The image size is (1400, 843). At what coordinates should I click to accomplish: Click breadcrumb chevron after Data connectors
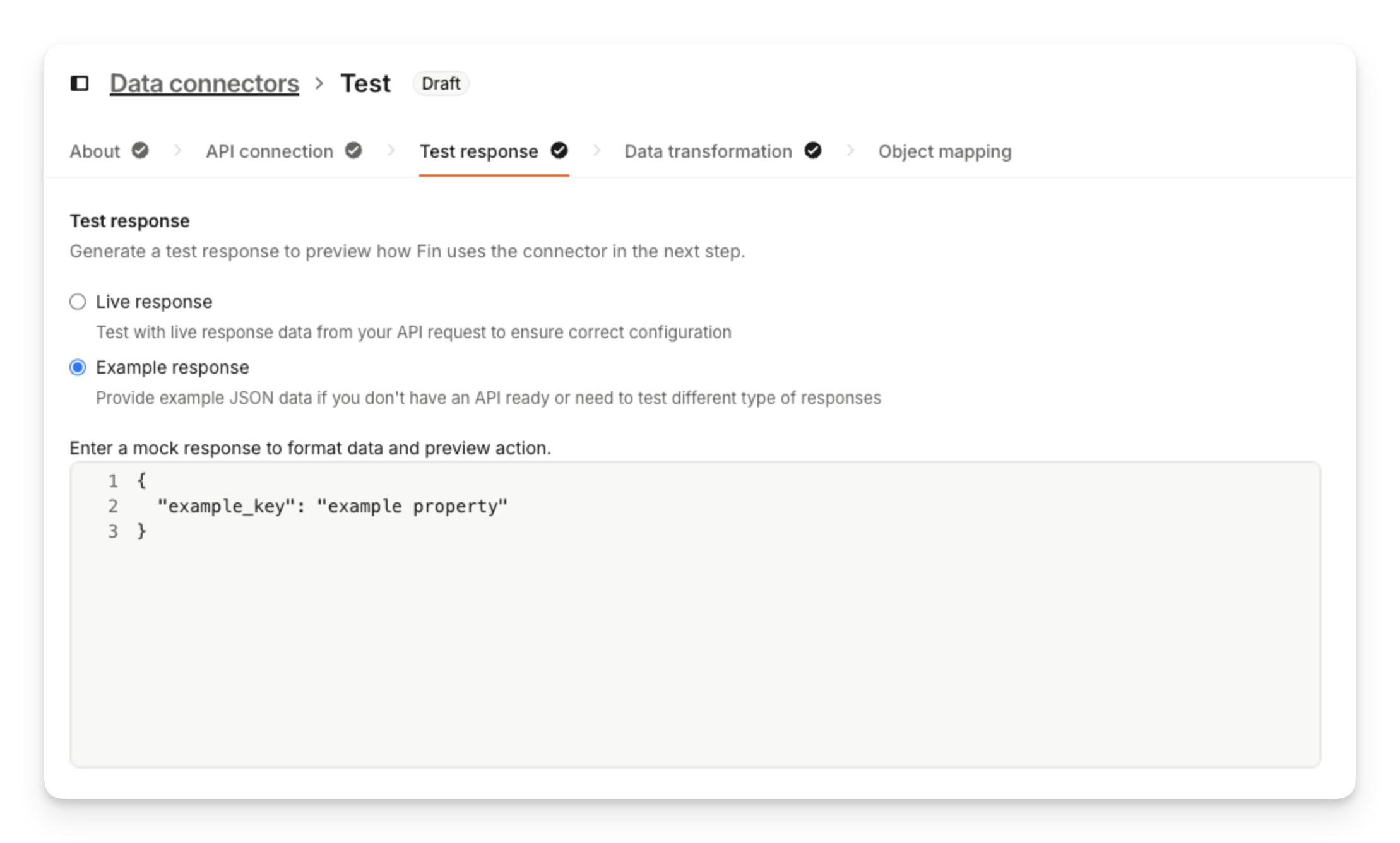(x=319, y=83)
